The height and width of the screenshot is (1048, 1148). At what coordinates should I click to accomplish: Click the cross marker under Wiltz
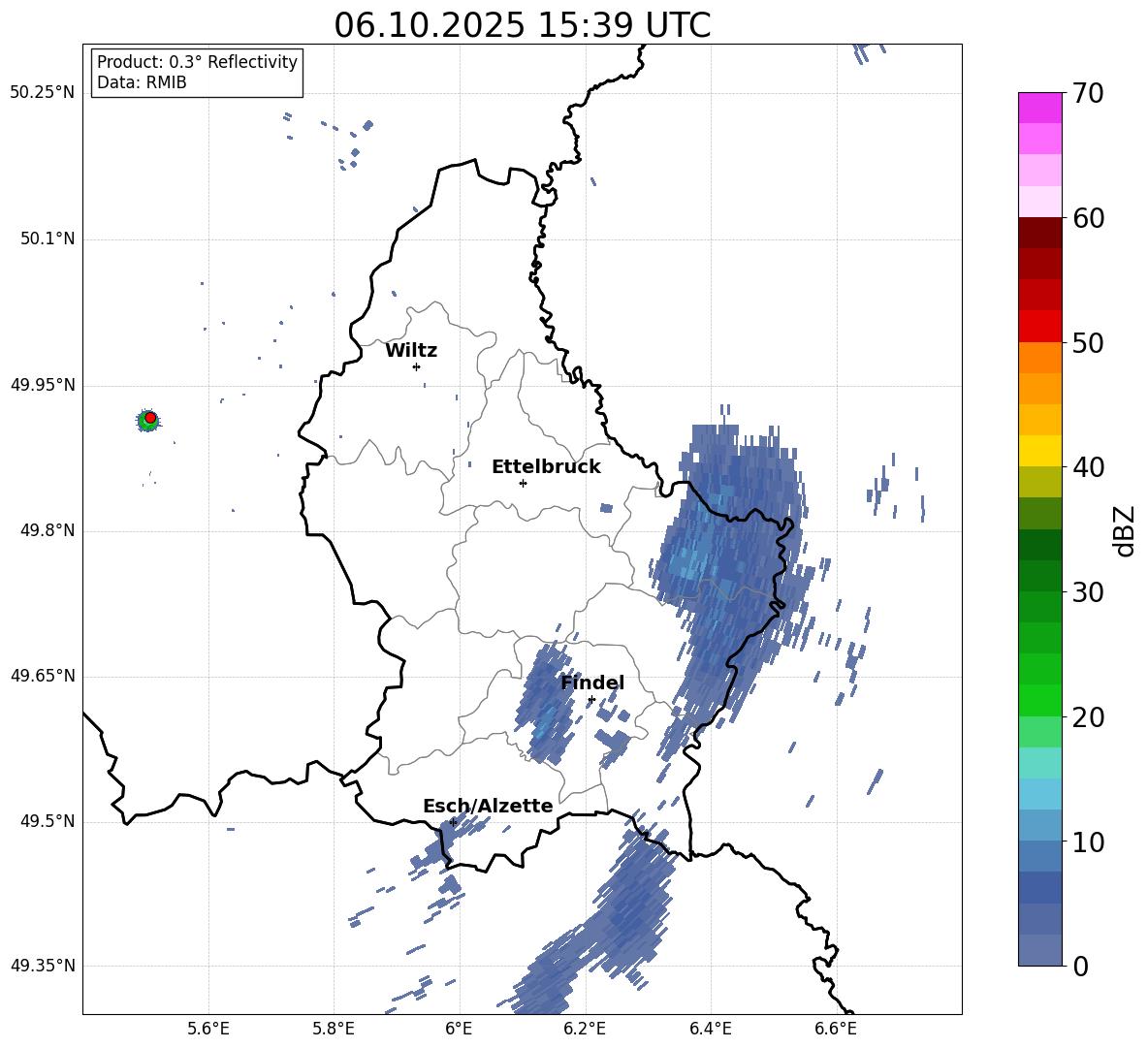click(417, 366)
